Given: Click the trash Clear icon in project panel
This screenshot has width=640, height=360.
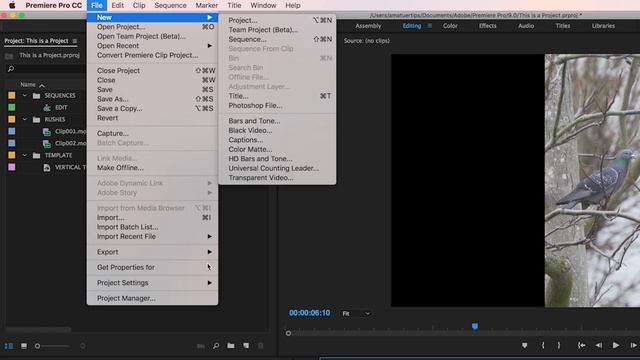Looking at the screenshot, I should (x=261, y=346).
